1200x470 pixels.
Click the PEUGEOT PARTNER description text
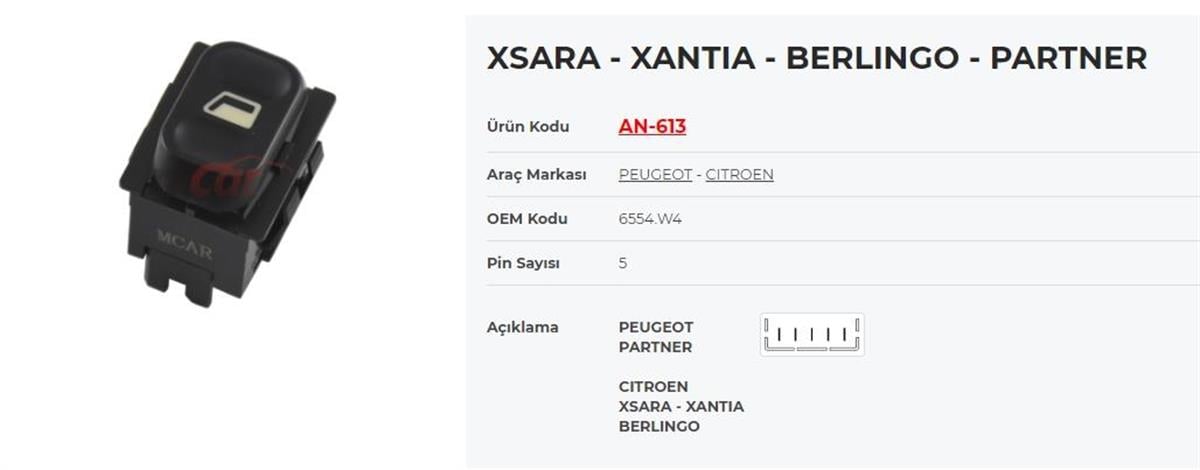click(656, 337)
